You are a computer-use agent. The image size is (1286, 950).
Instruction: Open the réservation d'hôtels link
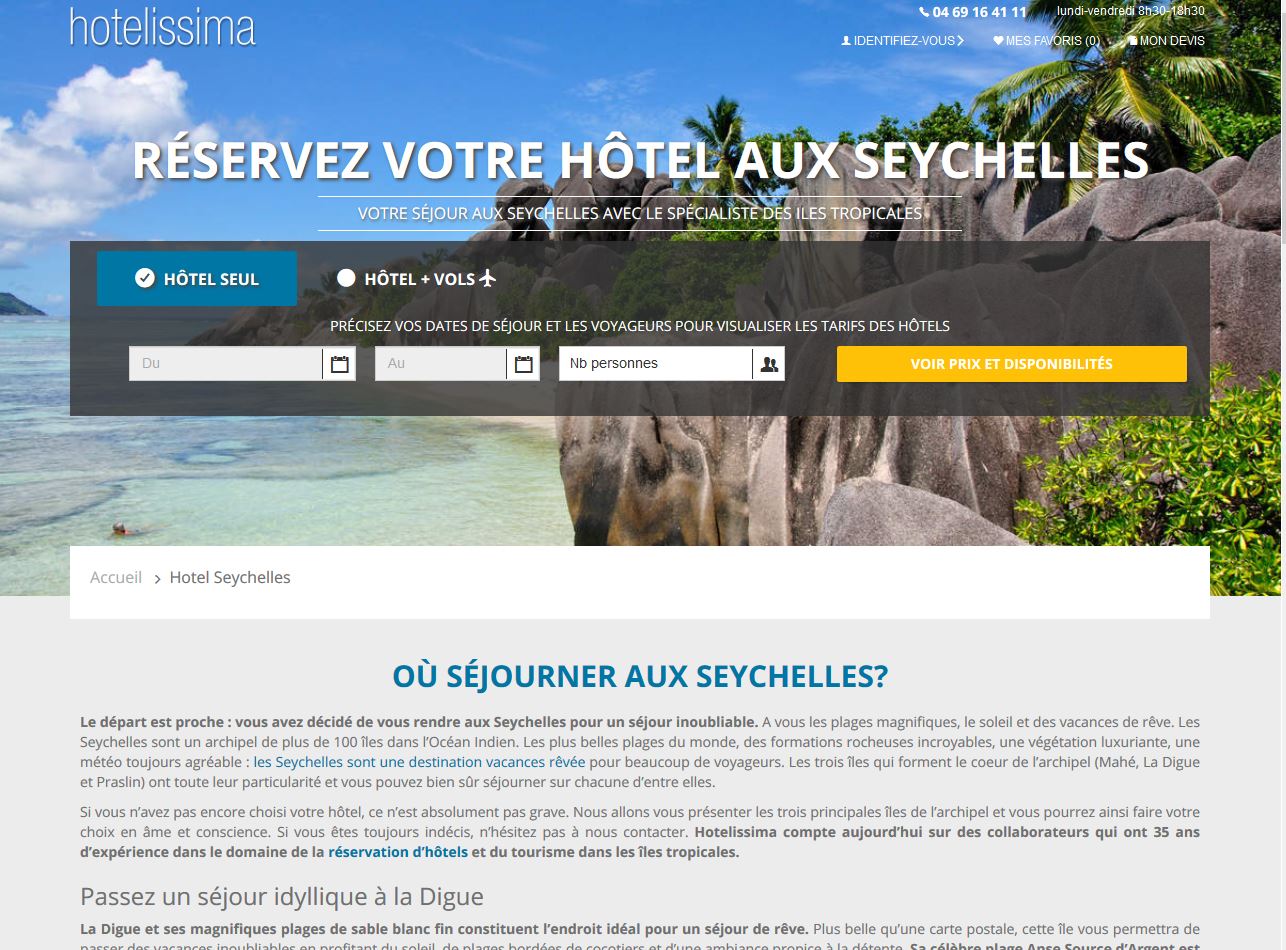(x=398, y=852)
